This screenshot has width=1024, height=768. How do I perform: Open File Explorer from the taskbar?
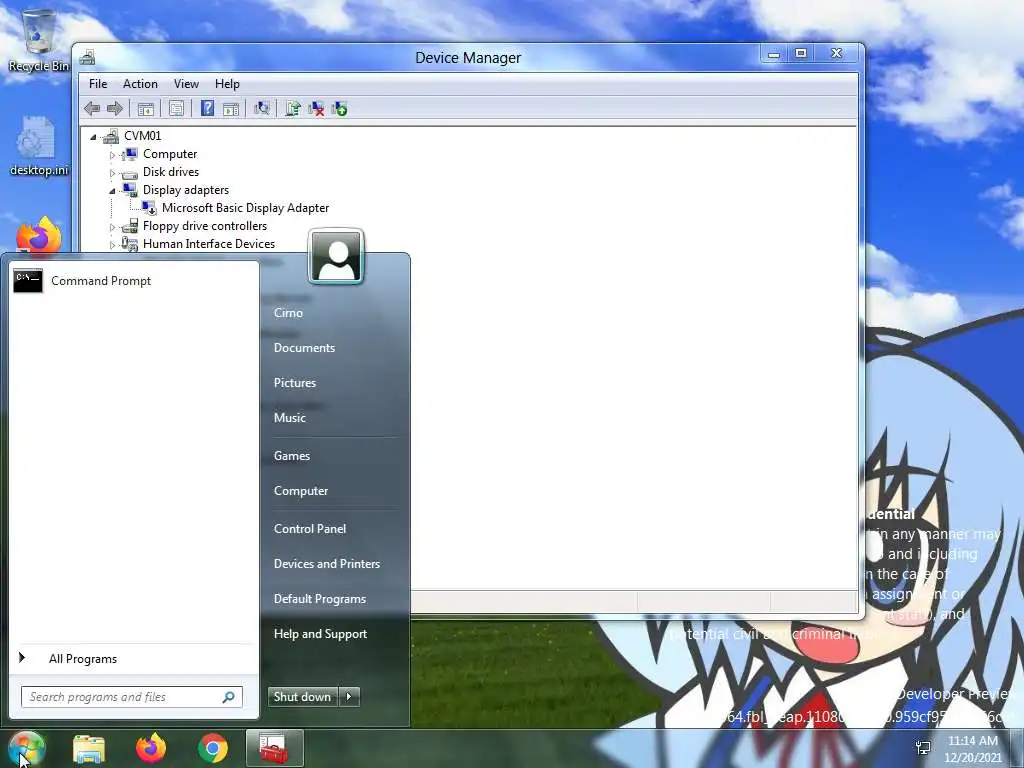pos(89,748)
